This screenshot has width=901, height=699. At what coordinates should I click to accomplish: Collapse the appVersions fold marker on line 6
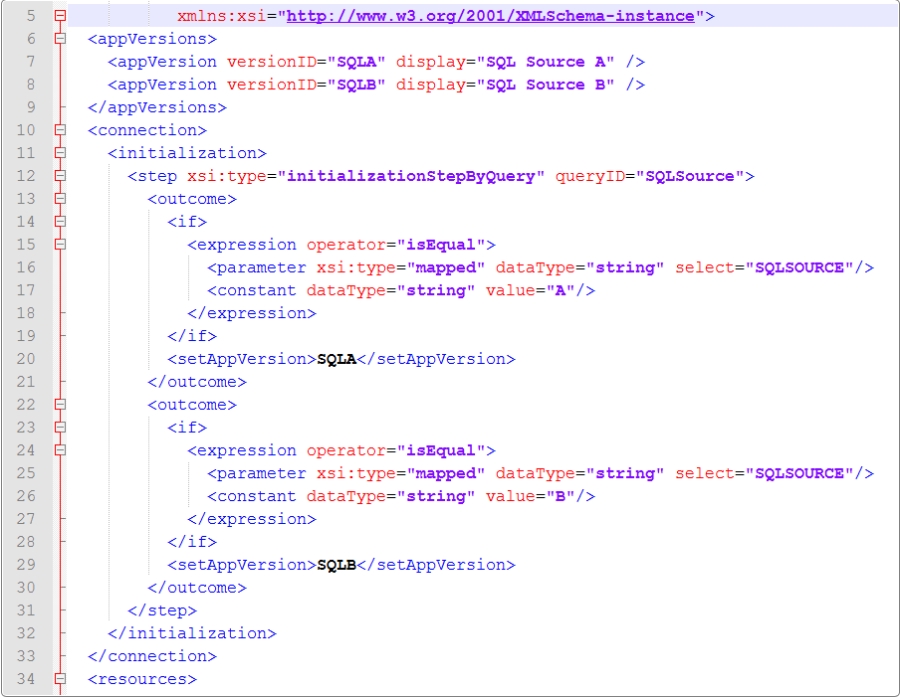[60, 39]
